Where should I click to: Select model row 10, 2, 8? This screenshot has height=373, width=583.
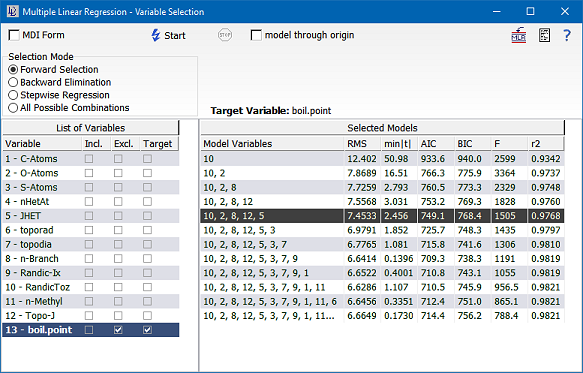382,187
